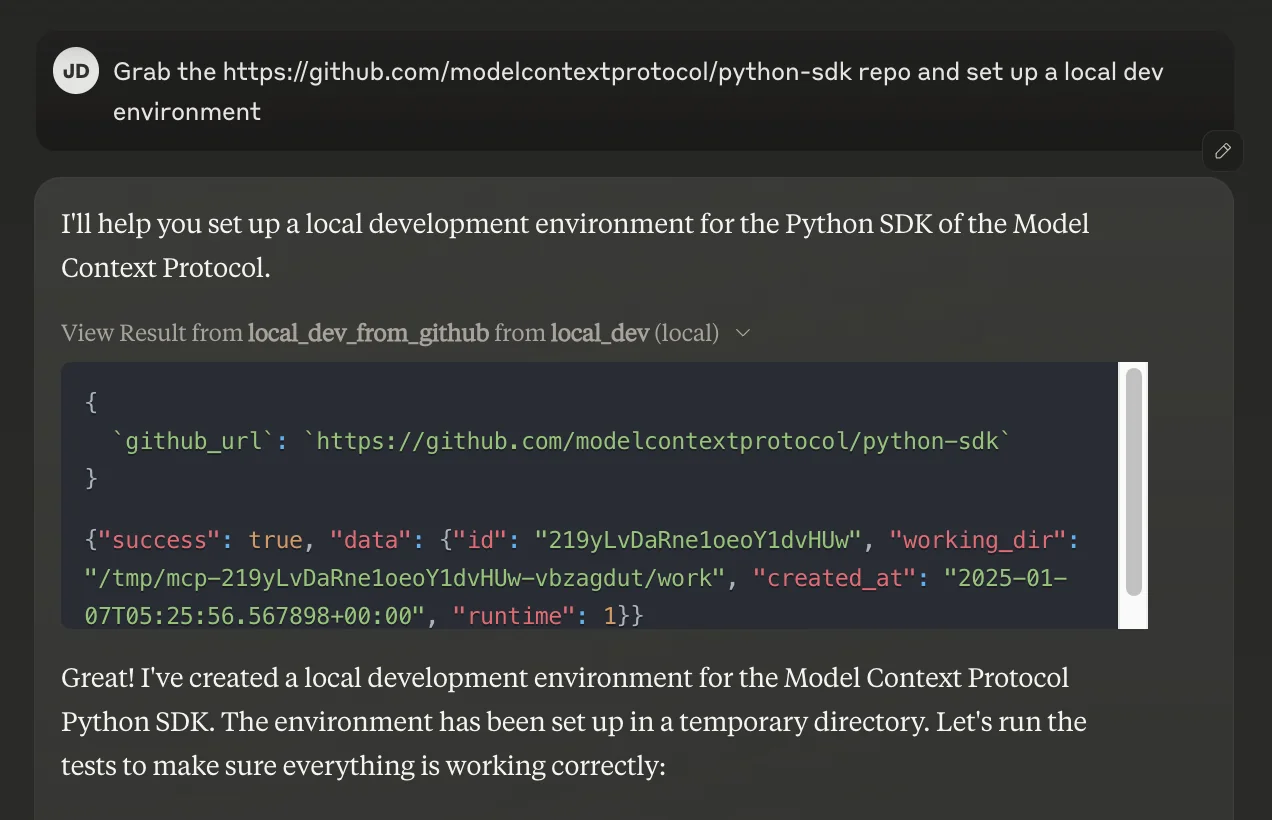The image size is (1272, 820).
Task: Click the JD user avatar
Action: [76, 71]
